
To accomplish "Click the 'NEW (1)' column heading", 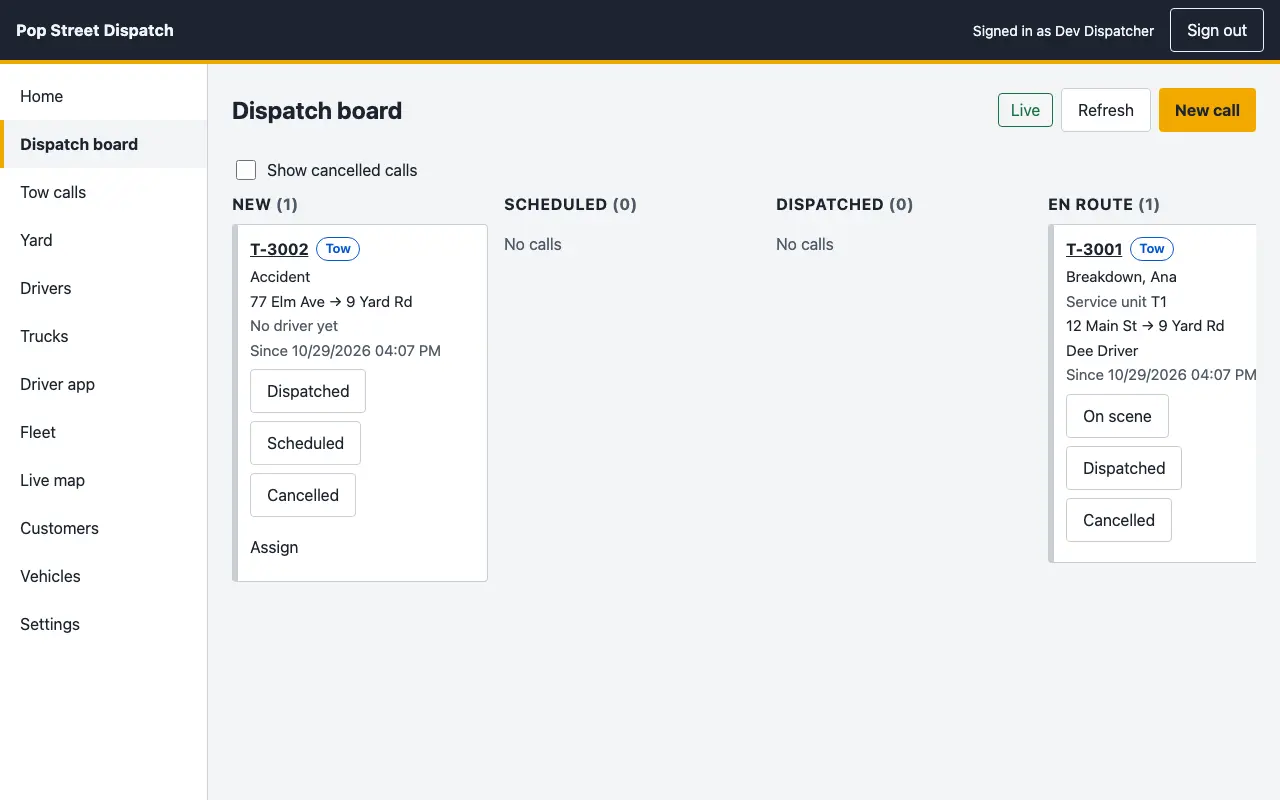I will tap(265, 204).
